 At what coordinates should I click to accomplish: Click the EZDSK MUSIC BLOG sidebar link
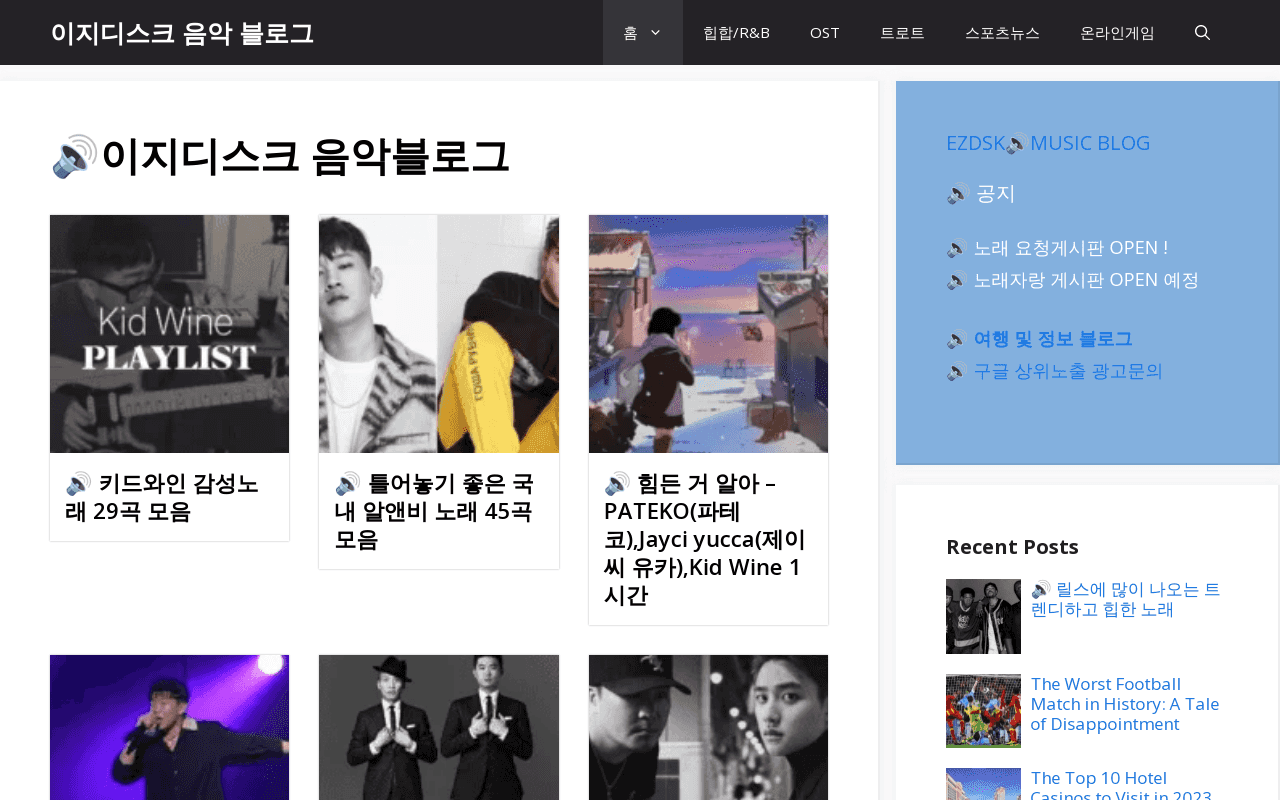pyautogui.click(x=1048, y=143)
